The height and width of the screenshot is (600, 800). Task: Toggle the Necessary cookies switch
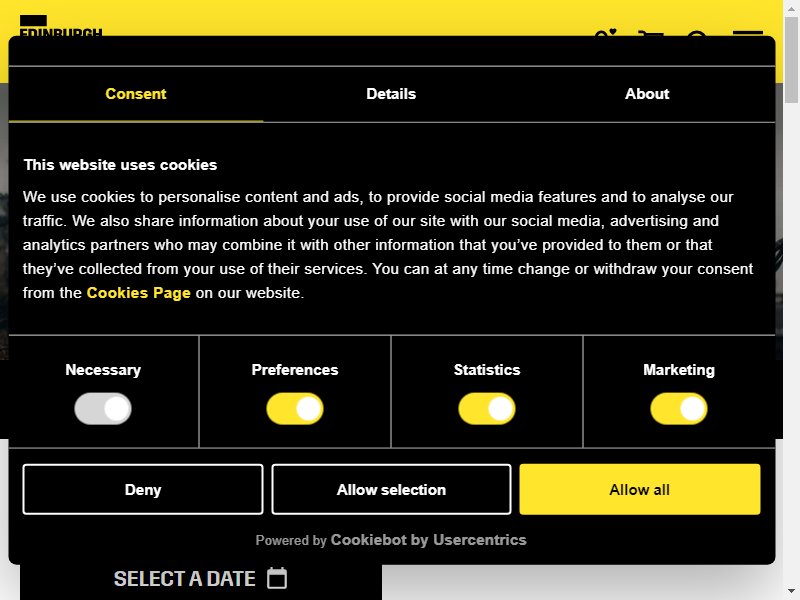[x=103, y=409]
